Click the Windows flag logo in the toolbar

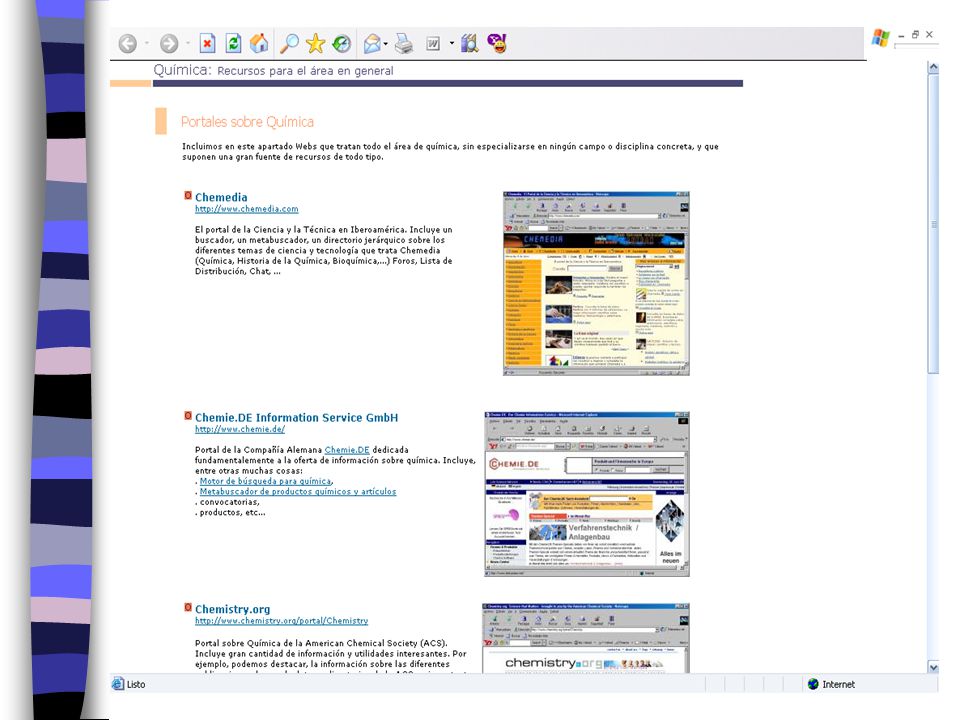coord(881,38)
